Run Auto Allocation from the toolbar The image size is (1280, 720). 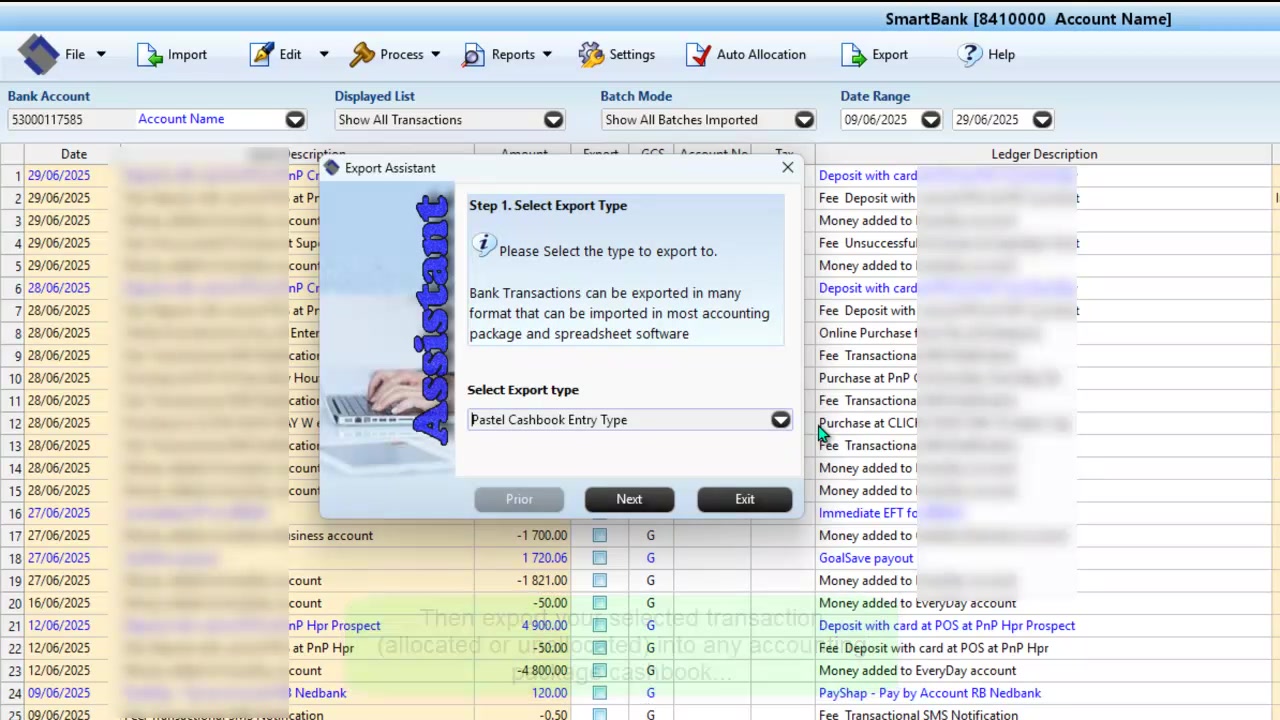tap(746, 54)
